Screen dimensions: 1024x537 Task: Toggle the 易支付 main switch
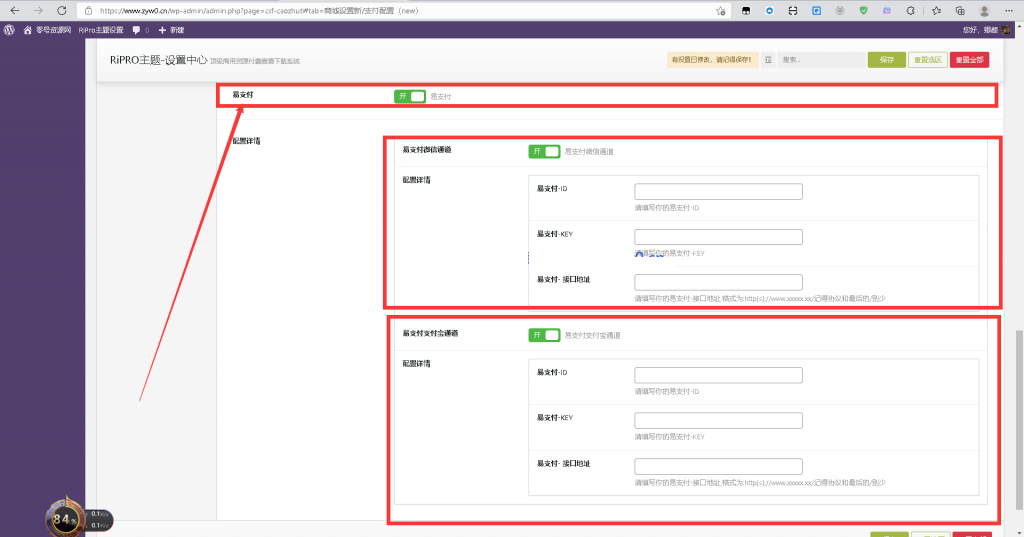[x=410, y=96]
